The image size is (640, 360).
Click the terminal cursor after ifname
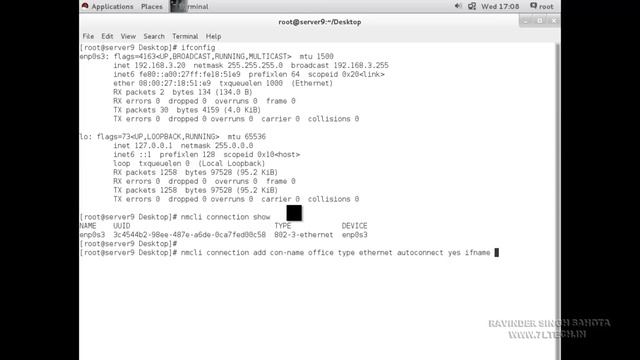click(497, 253)
